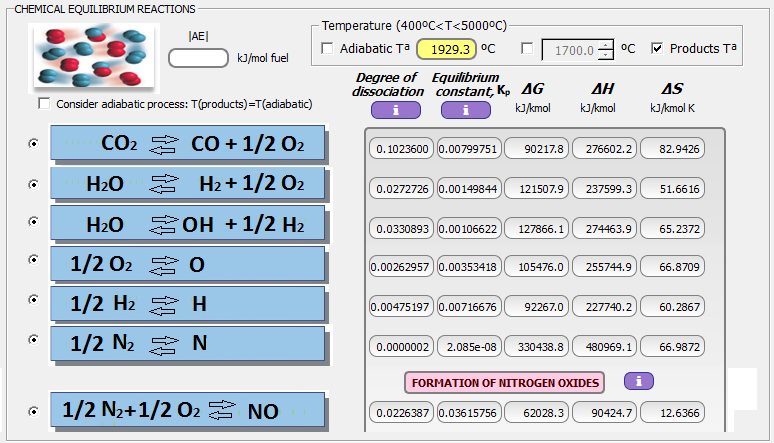Toggle the Products Tª checkbox
Image resolution: width=774 pixels, height=443 pixels.
tap(657, 48)
